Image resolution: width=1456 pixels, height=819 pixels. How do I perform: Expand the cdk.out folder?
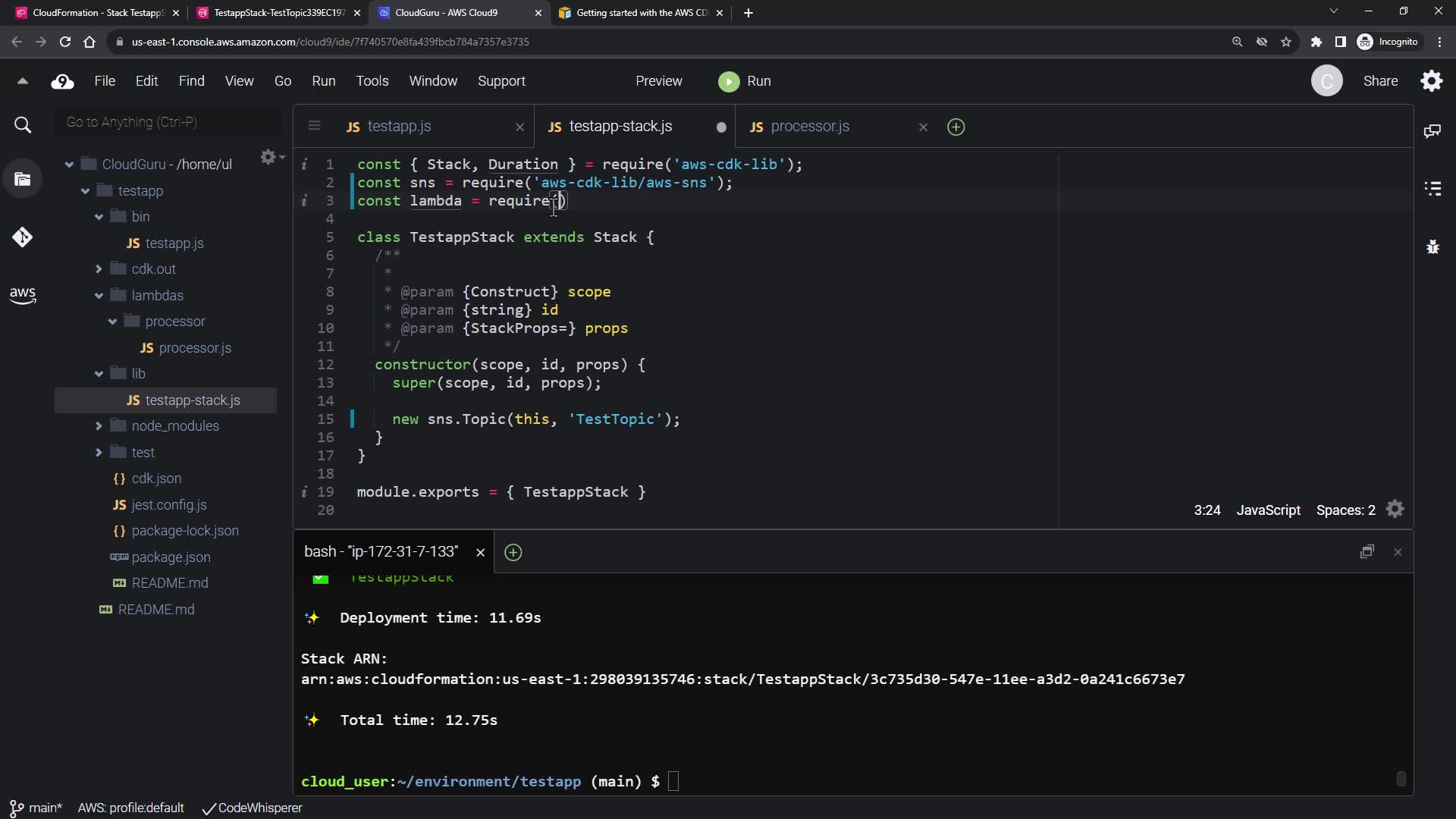click(99, 269)
